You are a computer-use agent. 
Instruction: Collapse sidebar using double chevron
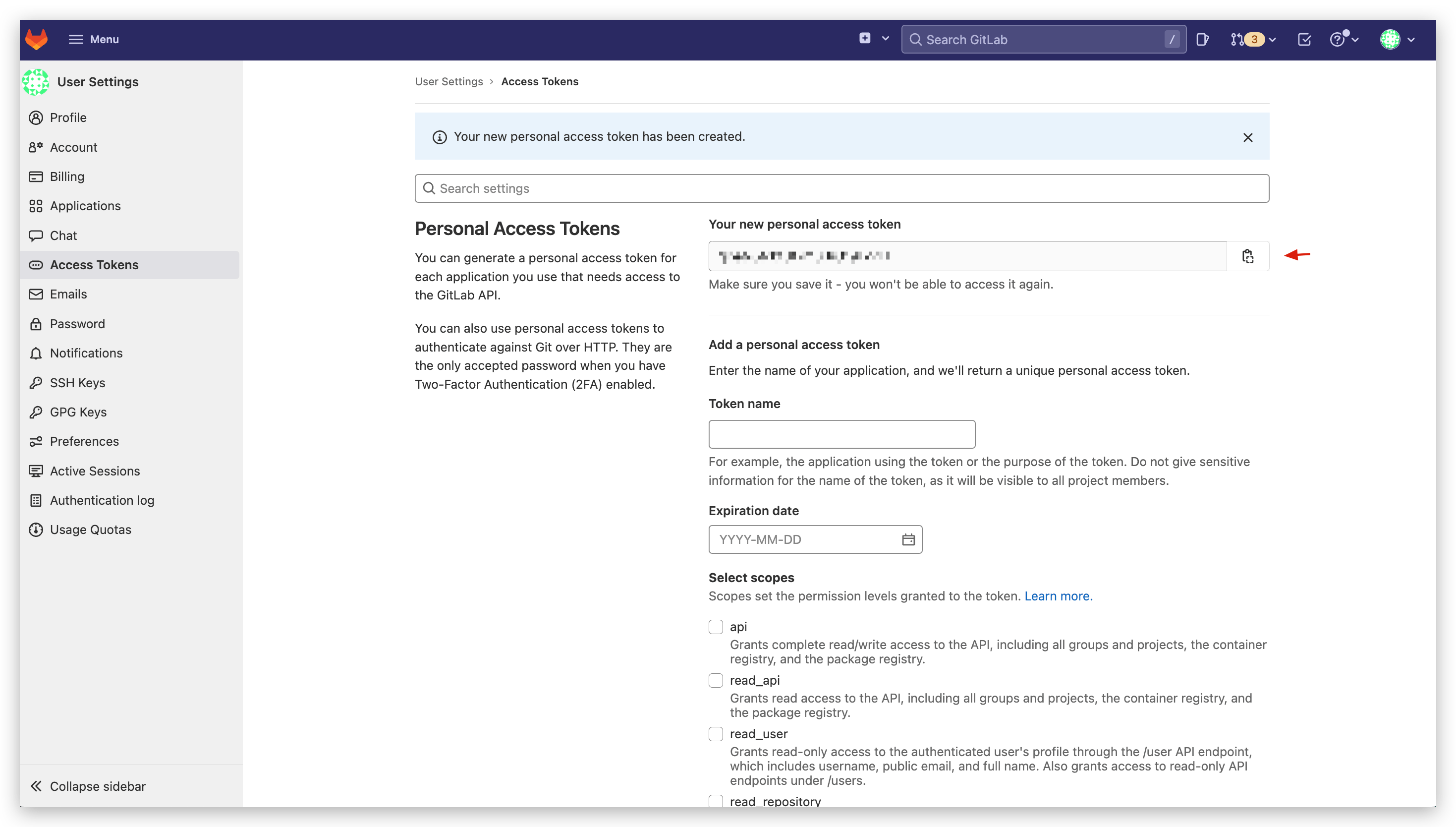[36, 786]
